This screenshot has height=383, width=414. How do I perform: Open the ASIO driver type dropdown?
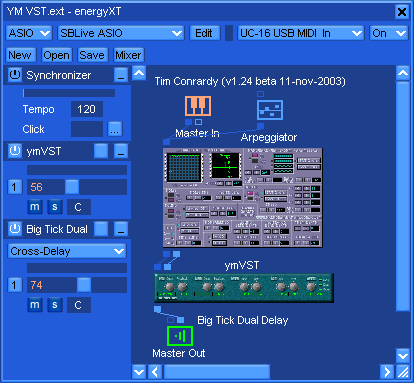pos(29,33)
